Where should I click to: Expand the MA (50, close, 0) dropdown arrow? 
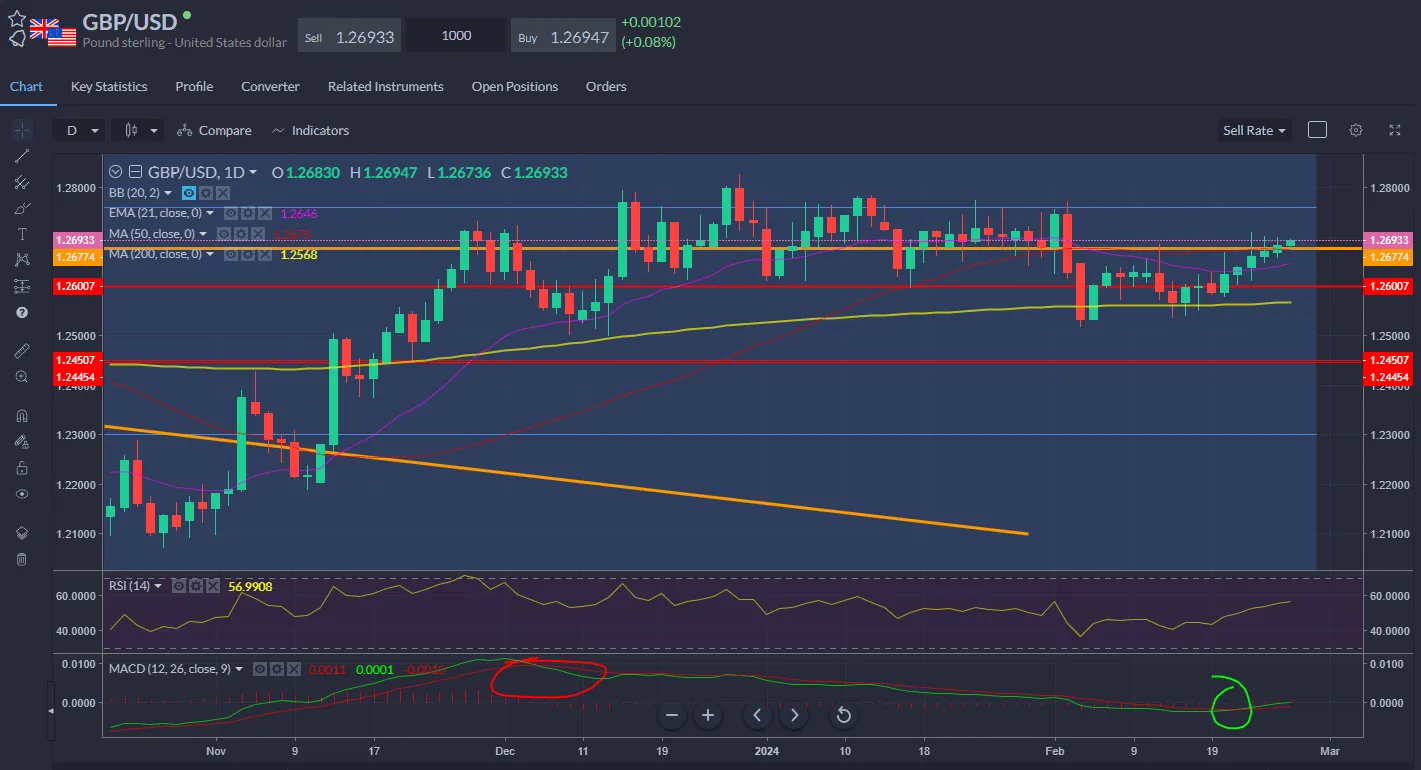pyautogui.click(x=204, y=234)
